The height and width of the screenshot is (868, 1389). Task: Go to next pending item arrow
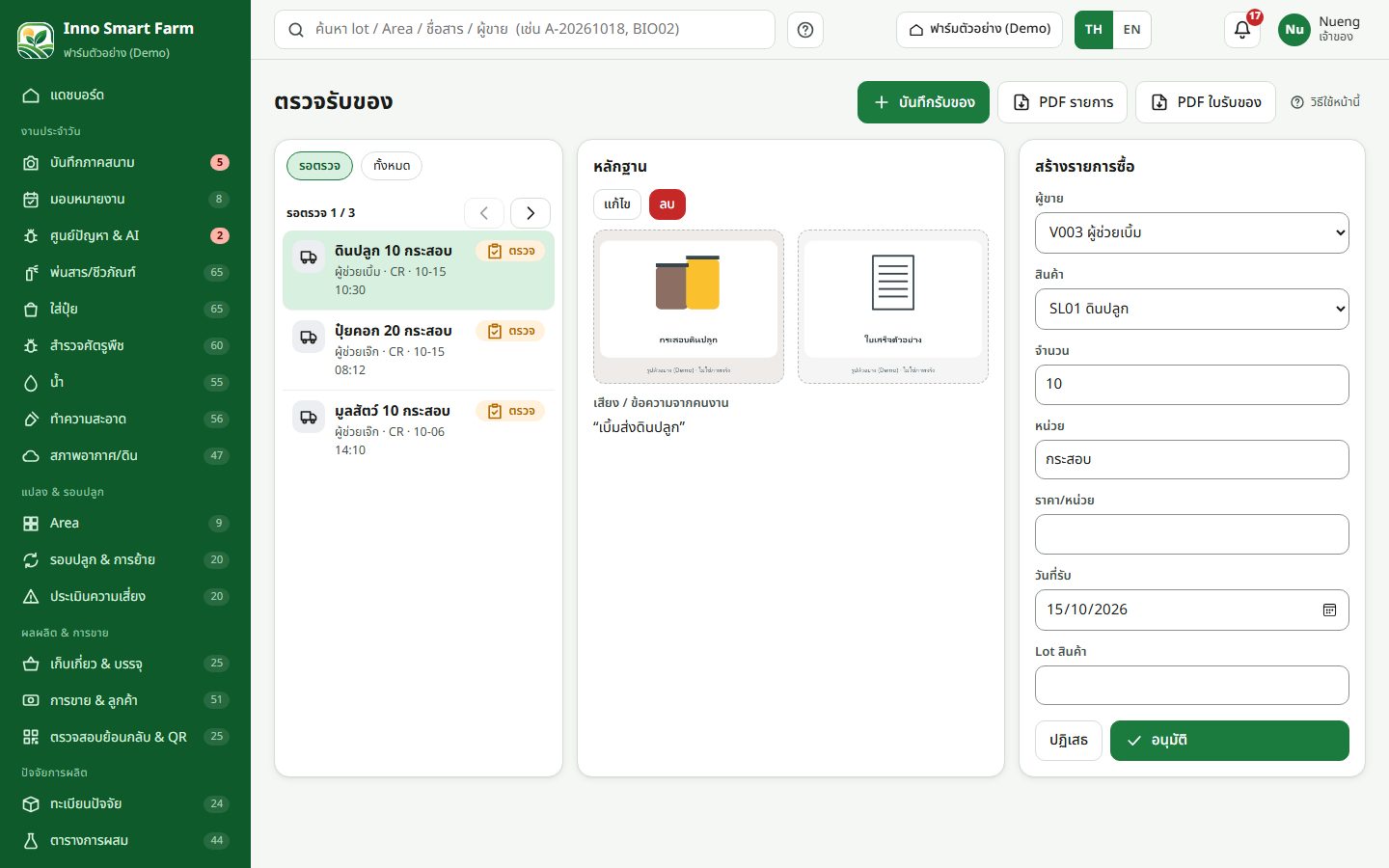[x=531, y=213]
